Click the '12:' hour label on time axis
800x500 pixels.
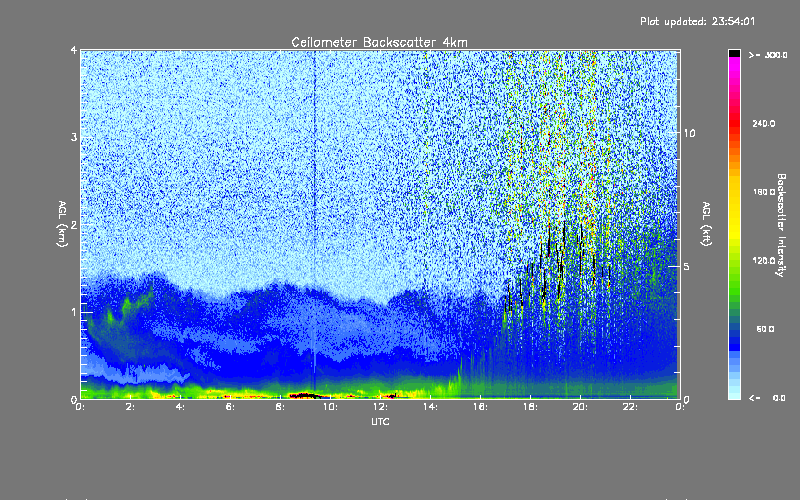tap(380, 407)
